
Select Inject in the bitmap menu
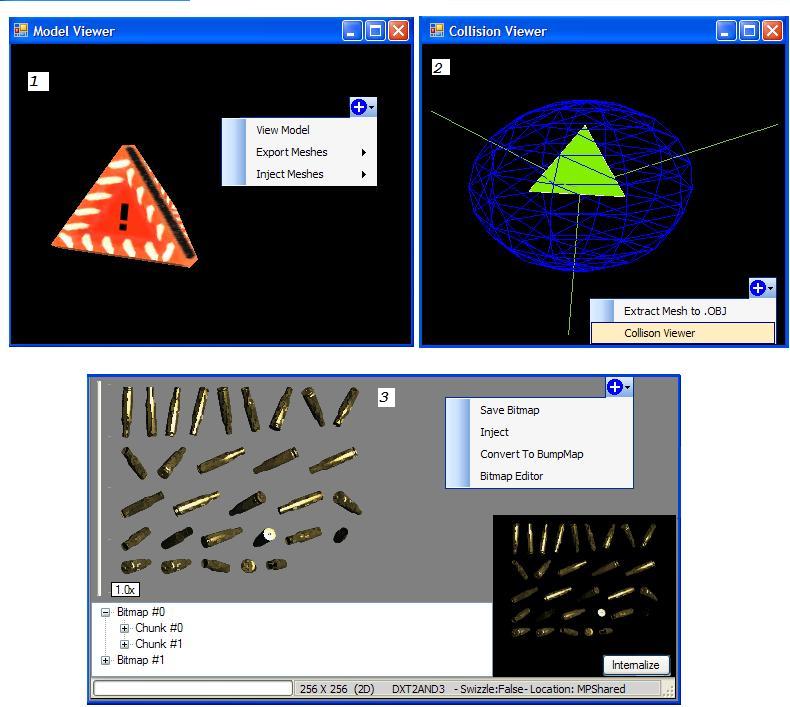coord(494,432)
